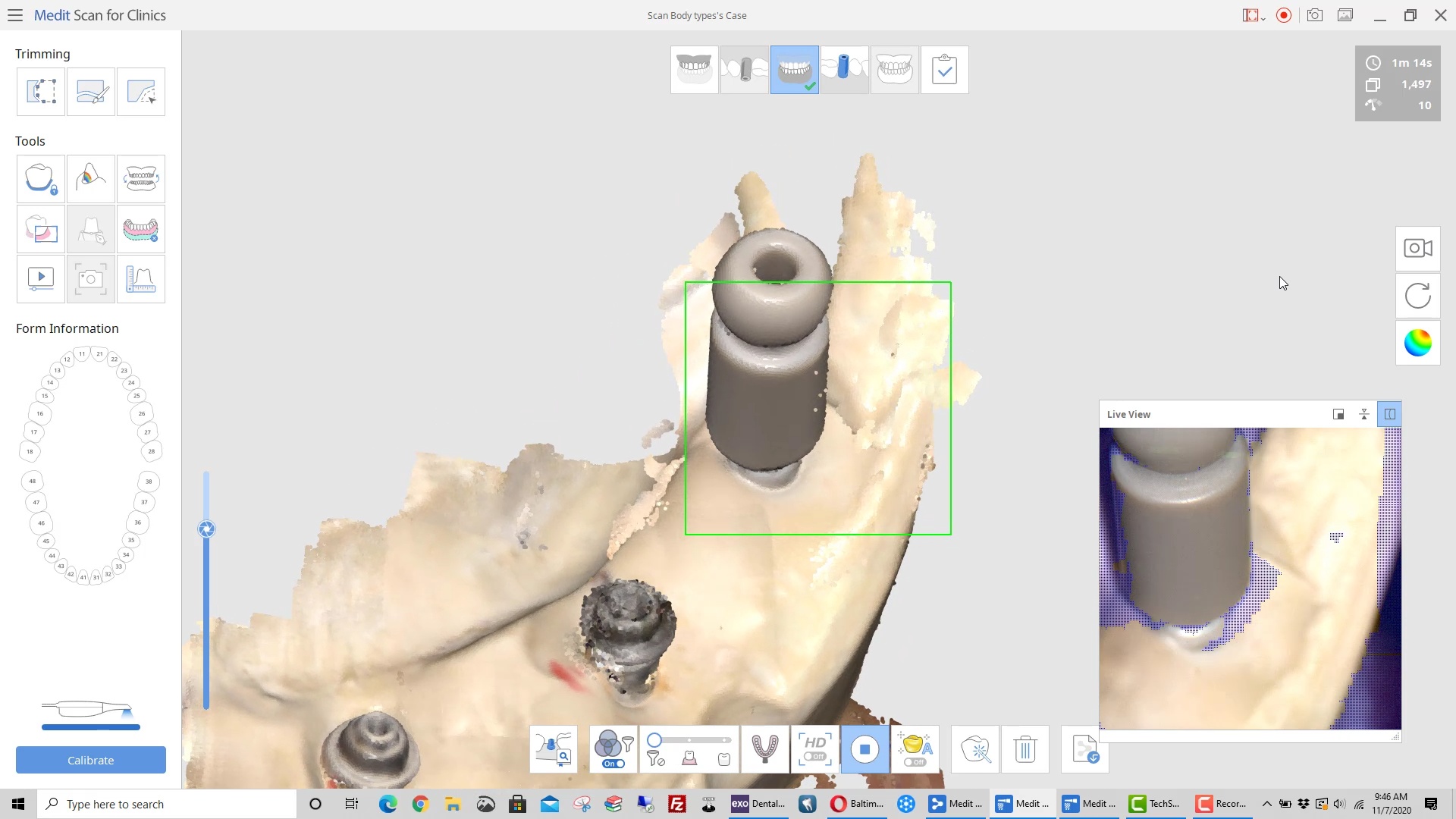
Task: Toggle the model color display wheel
Action: click(x=1418, y=343)
